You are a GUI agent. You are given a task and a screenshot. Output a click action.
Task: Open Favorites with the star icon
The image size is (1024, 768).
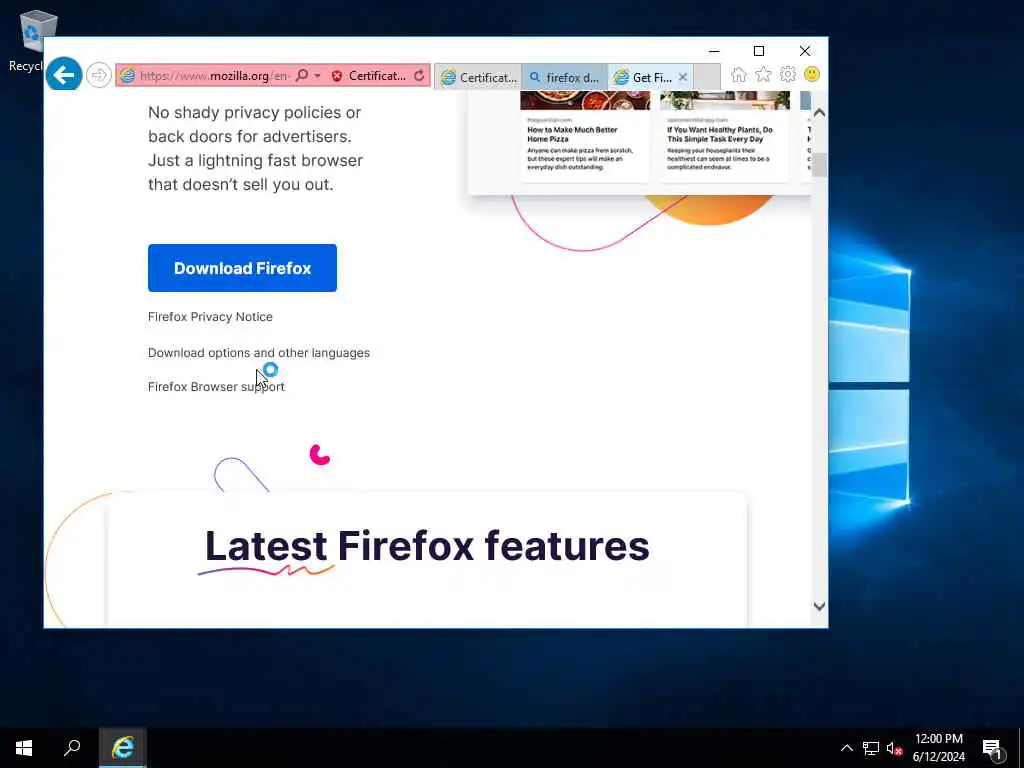coord(763,74)
